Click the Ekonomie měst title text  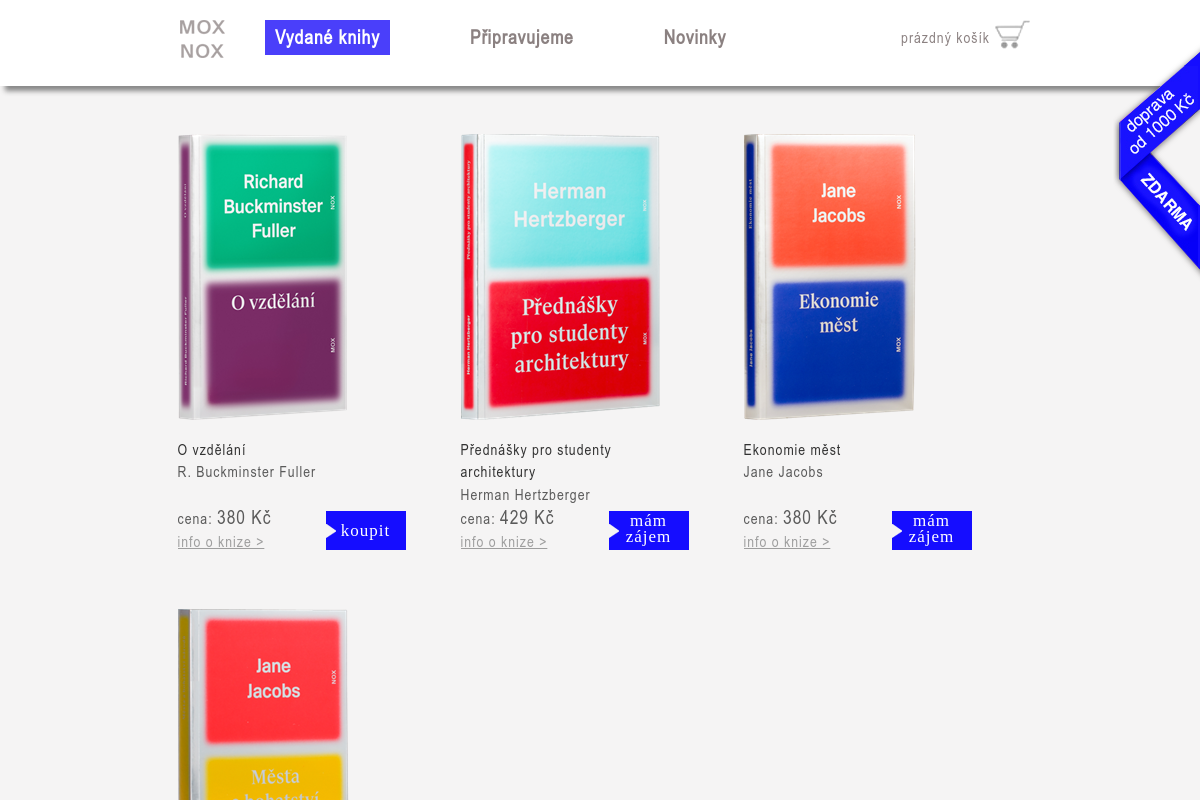click(x=792, y=450)
